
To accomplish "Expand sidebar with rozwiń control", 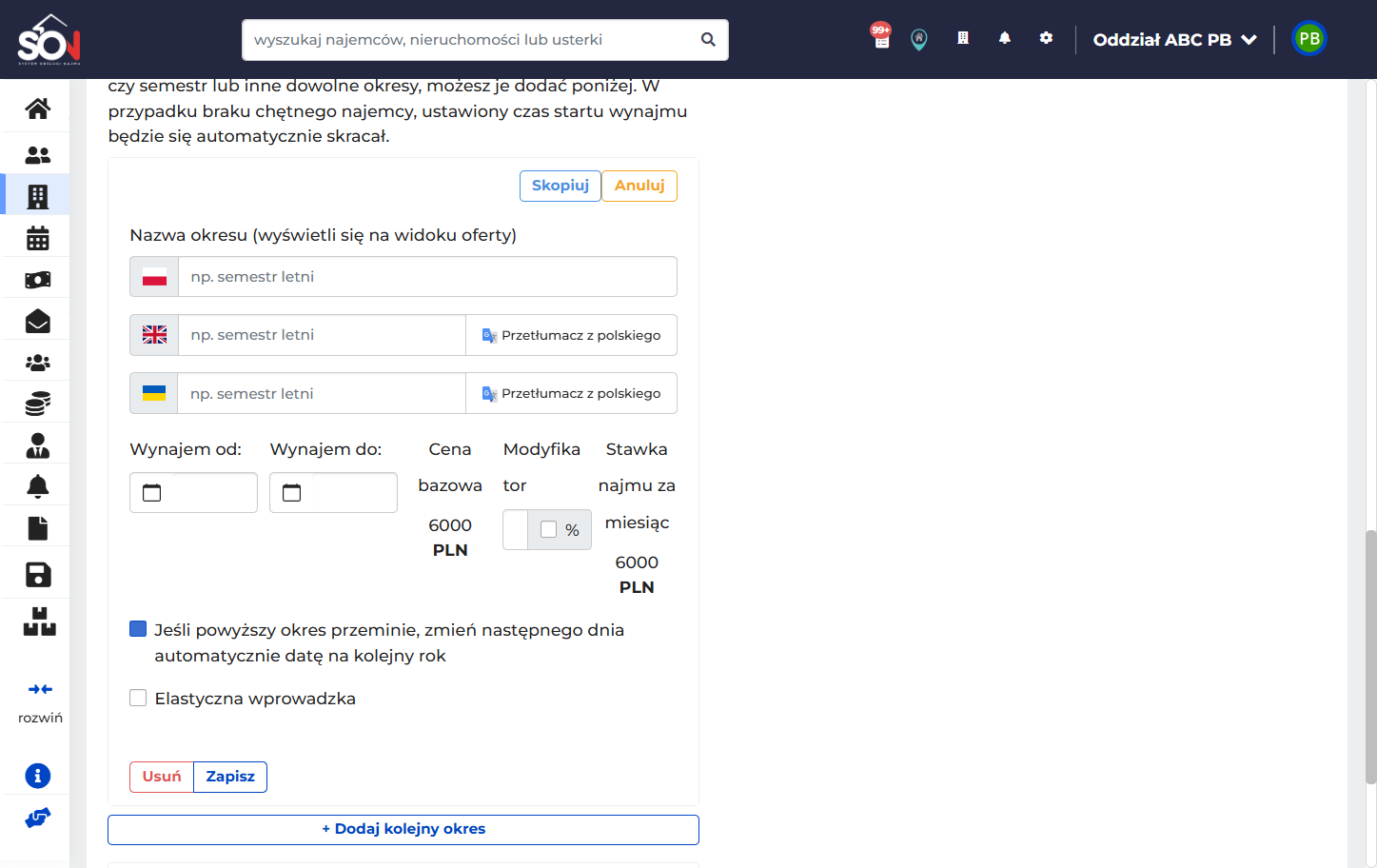I will tap(40, 702).
